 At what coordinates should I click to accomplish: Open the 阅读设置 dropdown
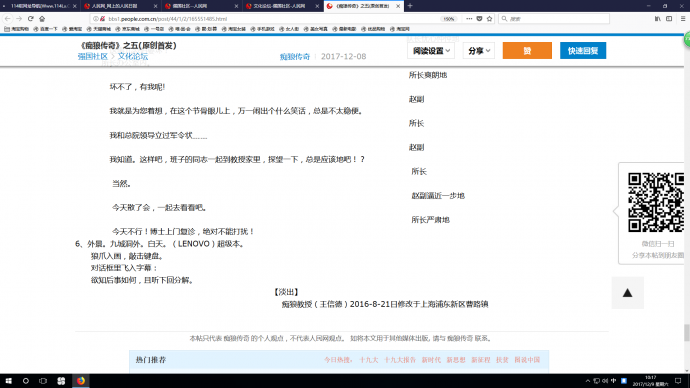[x=431, y=51]
